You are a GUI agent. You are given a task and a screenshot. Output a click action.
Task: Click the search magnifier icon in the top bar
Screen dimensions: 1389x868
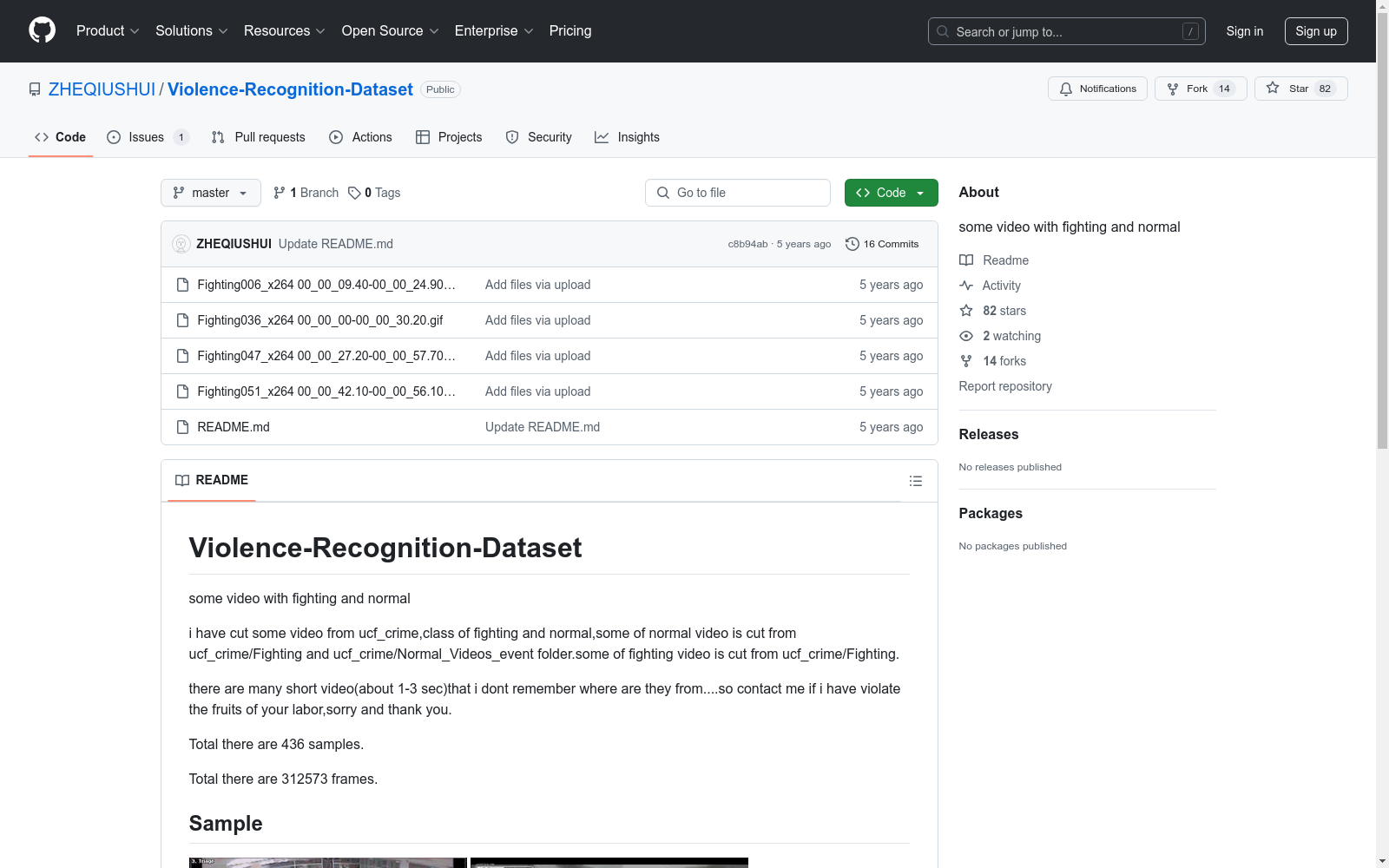click(x=943, y=31)
